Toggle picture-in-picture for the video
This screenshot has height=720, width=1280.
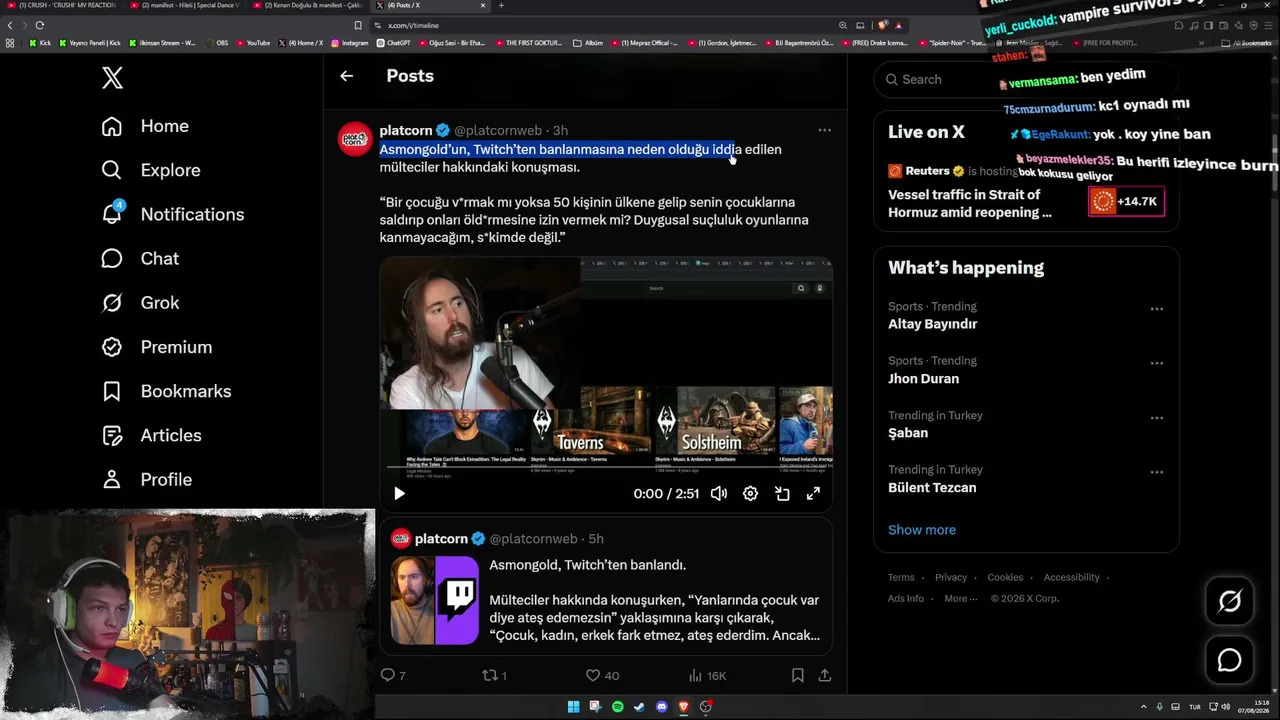click(x=782, y=493)
